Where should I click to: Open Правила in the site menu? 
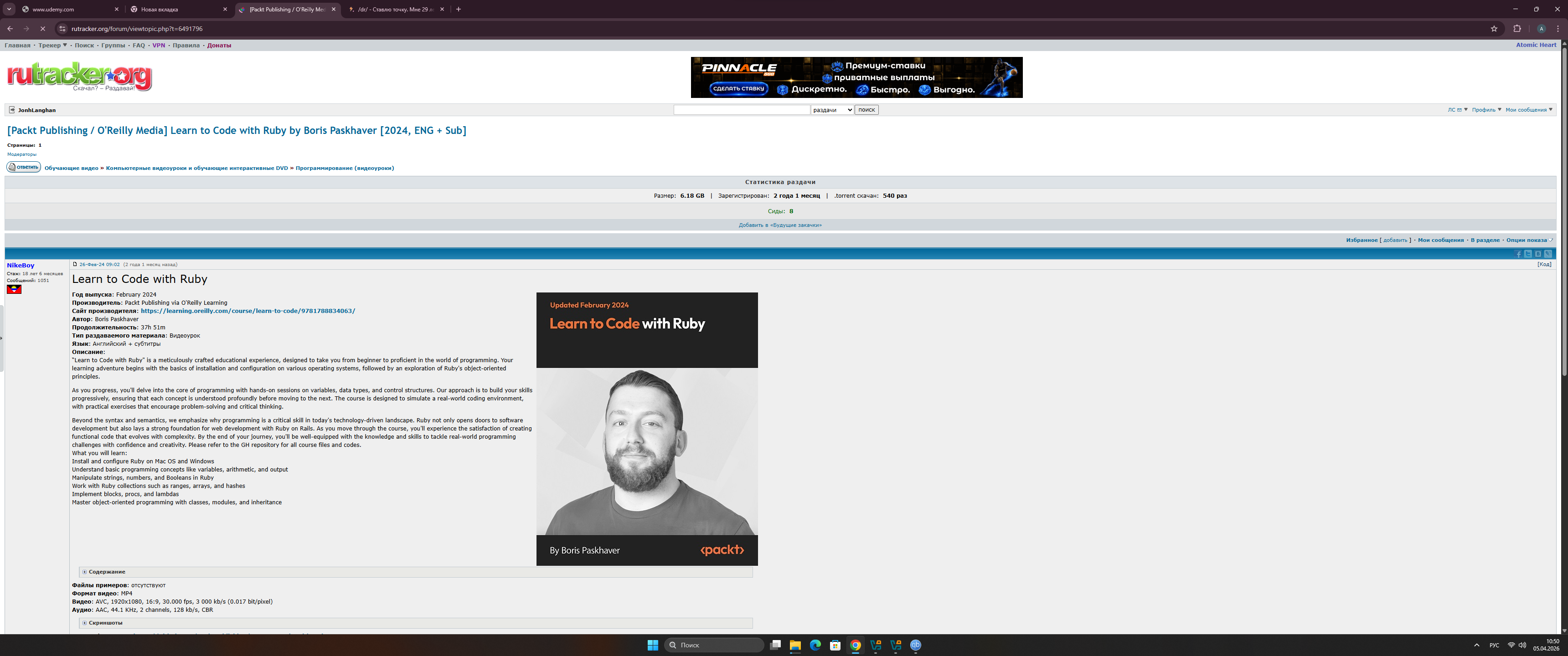(186, 45)
